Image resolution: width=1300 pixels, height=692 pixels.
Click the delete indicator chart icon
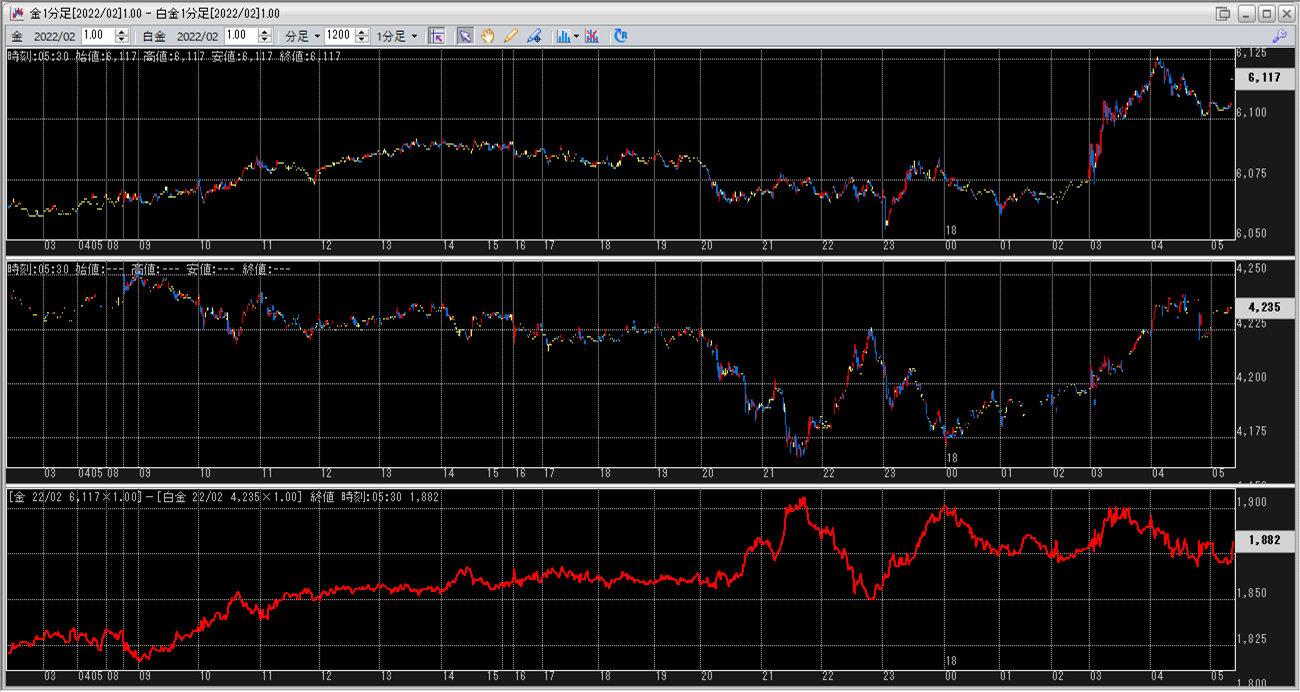point(592,36)
